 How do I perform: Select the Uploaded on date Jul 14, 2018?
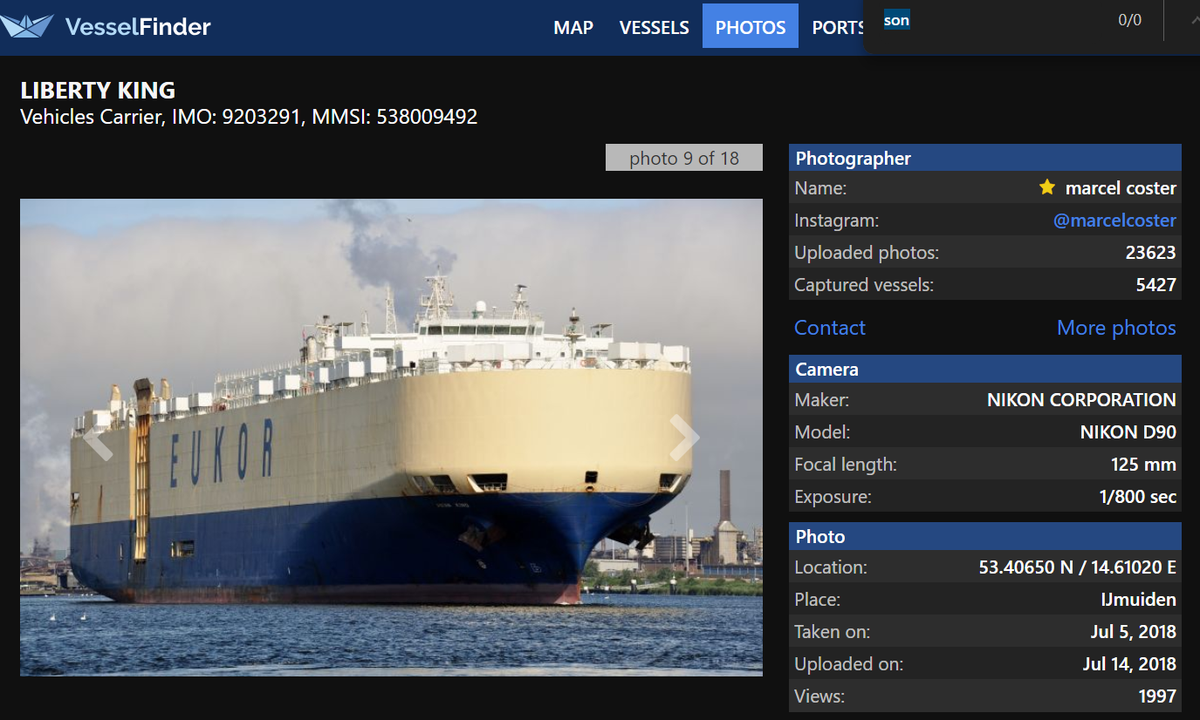pos(1129,664)
